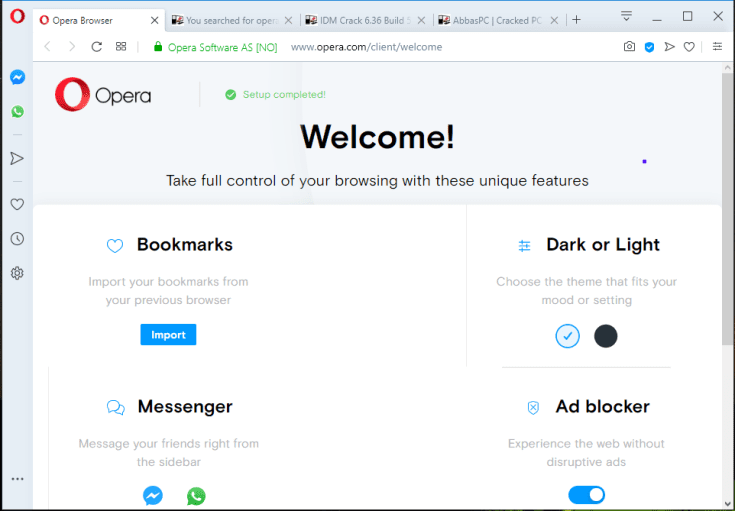The height and width of the screenshot is (511, 735).
Task: Click the 'Setup completed!' text
Action: click(284, 95)
